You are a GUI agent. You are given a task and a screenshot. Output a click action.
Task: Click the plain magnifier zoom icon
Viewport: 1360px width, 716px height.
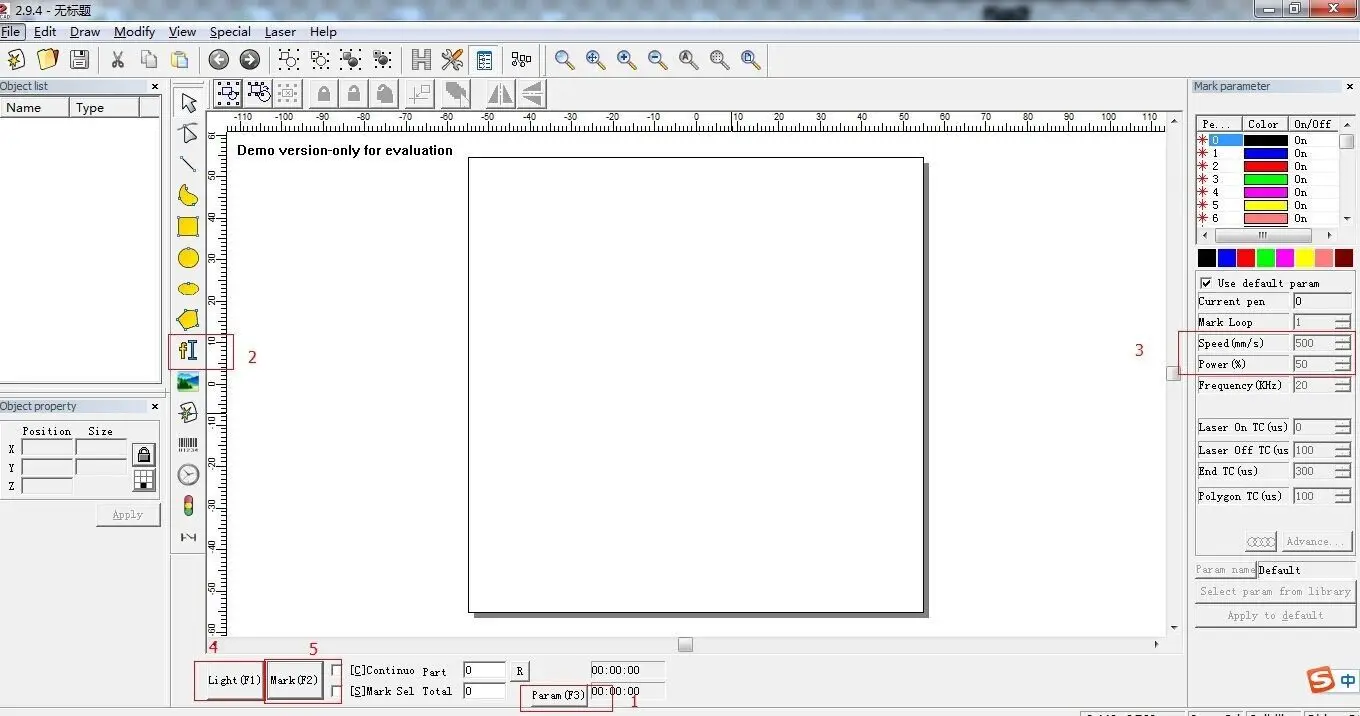(565, 60)
